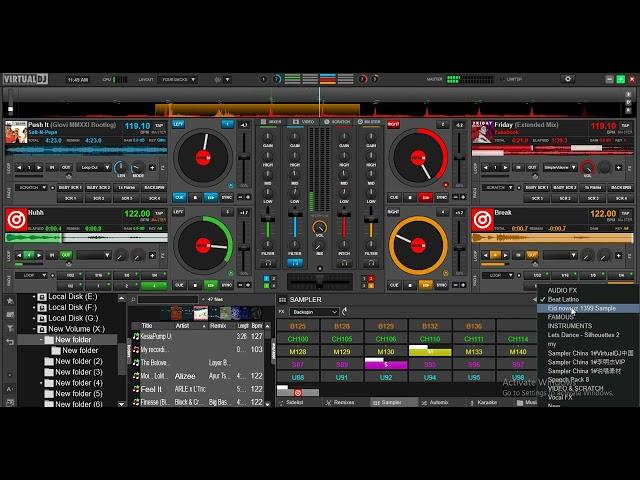The image size is (640, 480).
Task: Select the FAMOUS sampler bank from the menu
Action: click(x=561, y=317)
